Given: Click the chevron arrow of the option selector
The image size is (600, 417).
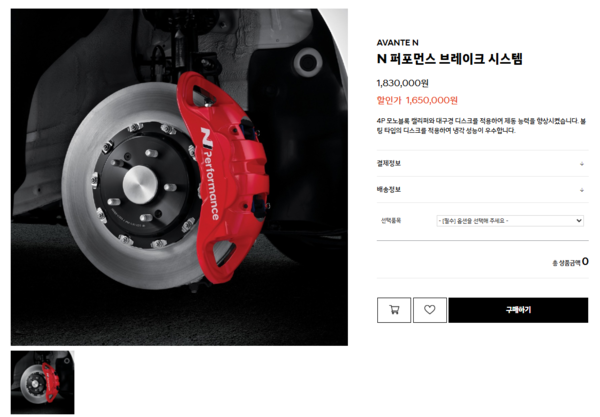Looking at the screenshot, I should 579,221.
